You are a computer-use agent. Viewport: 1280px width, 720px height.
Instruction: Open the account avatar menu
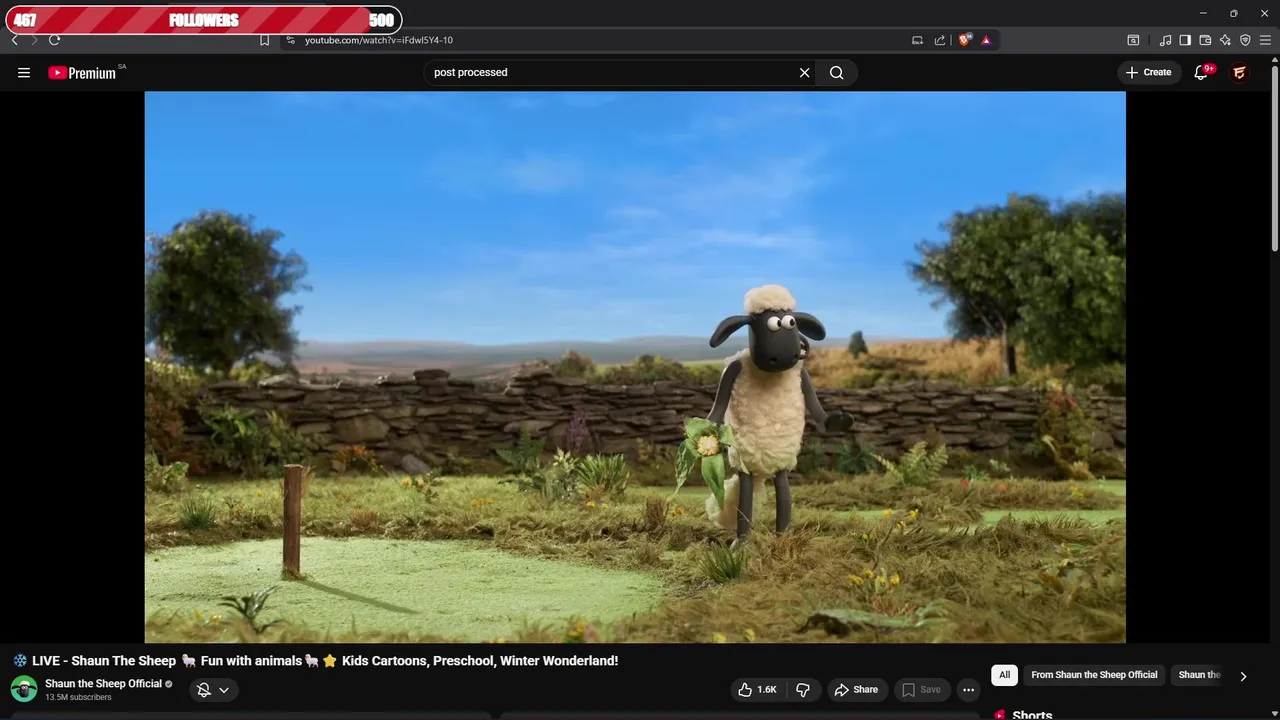[x=1239, y=72]
